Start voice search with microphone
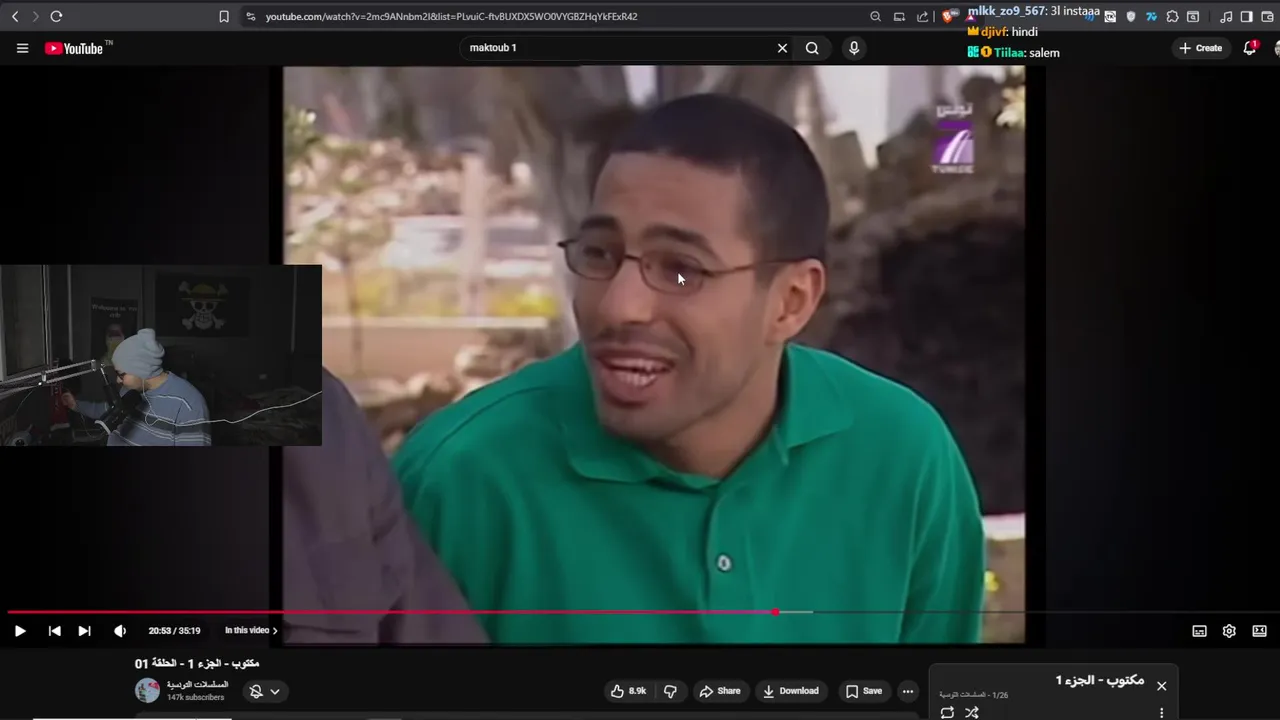 (853, 48)
